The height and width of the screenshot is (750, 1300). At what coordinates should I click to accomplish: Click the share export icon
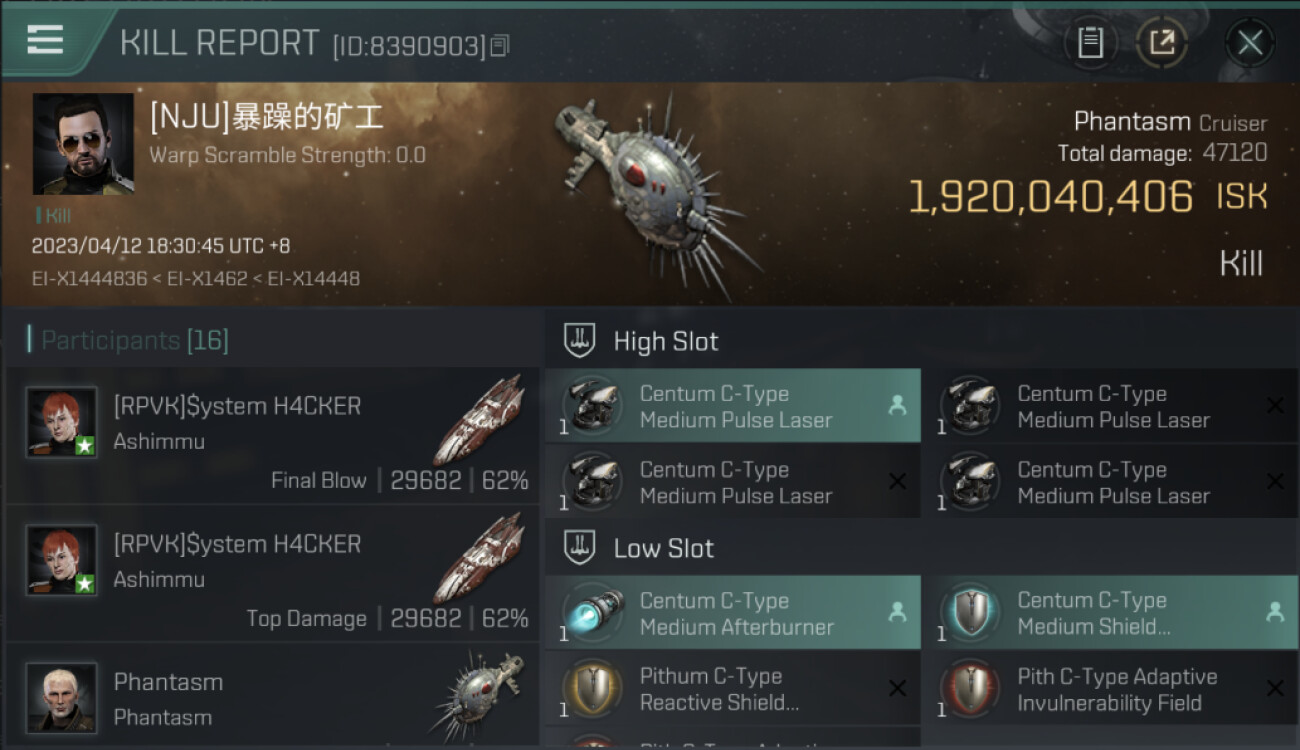[x=1162, y=42]
